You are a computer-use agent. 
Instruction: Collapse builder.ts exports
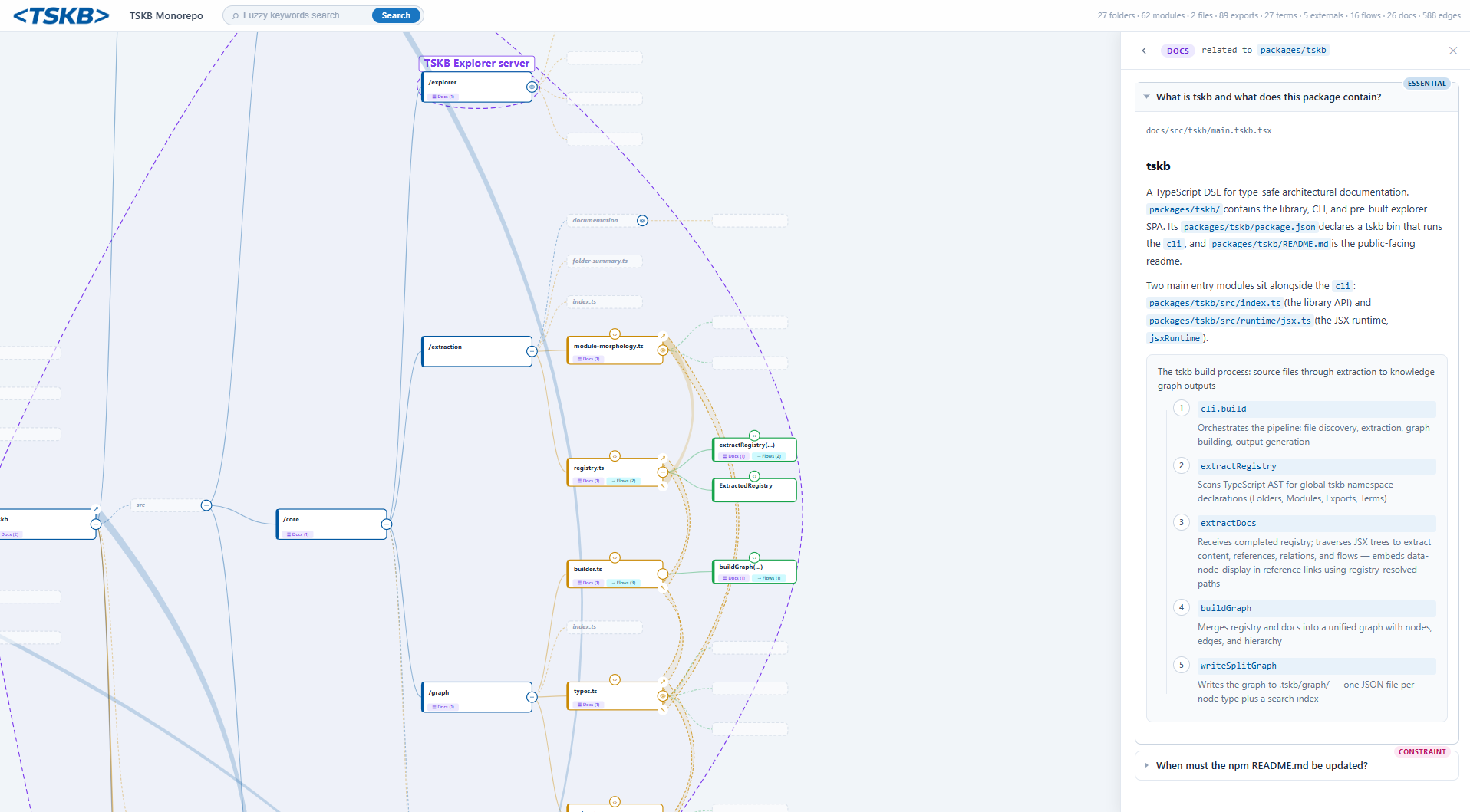[663, 574]
